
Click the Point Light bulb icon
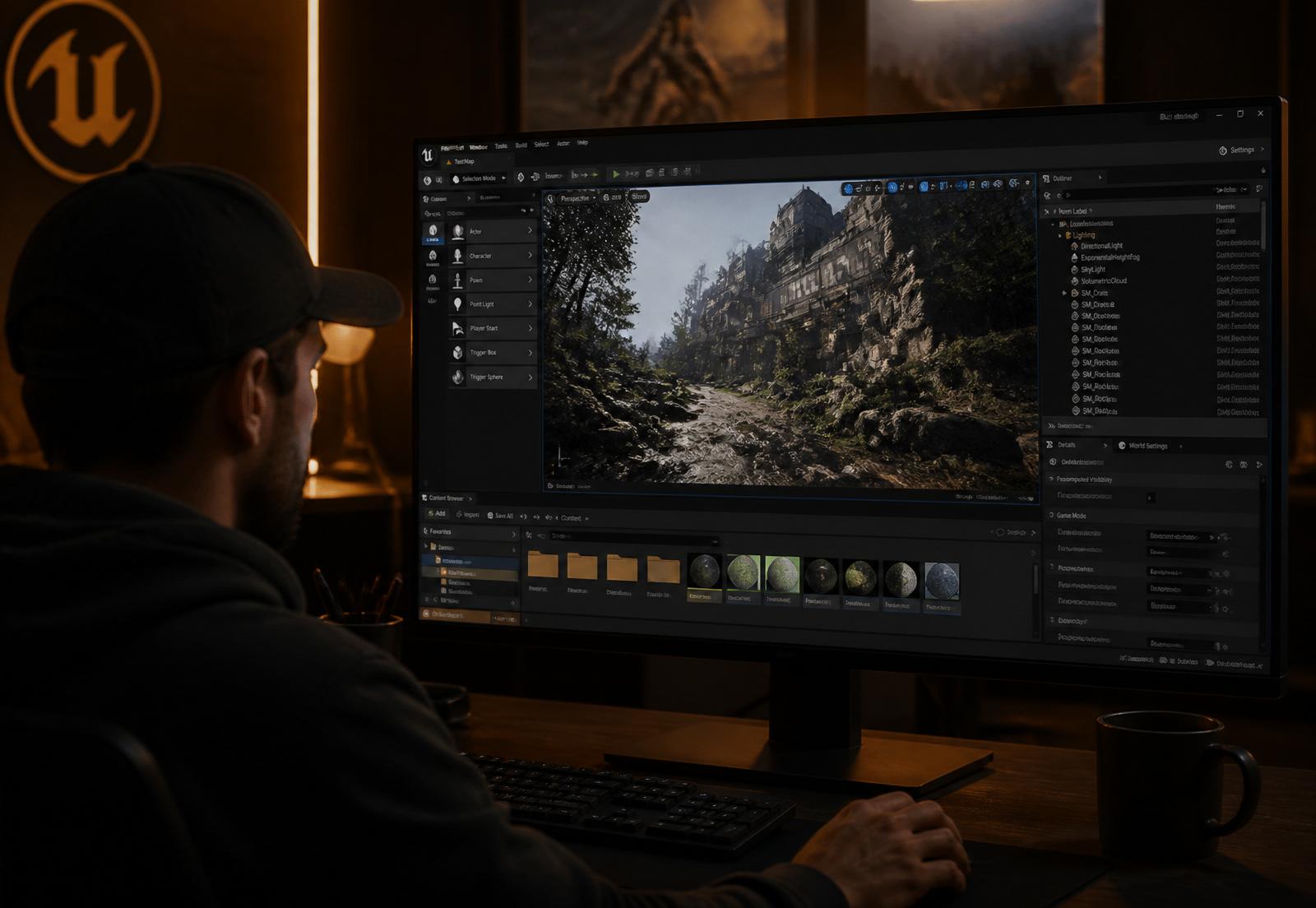click(458, 304)
